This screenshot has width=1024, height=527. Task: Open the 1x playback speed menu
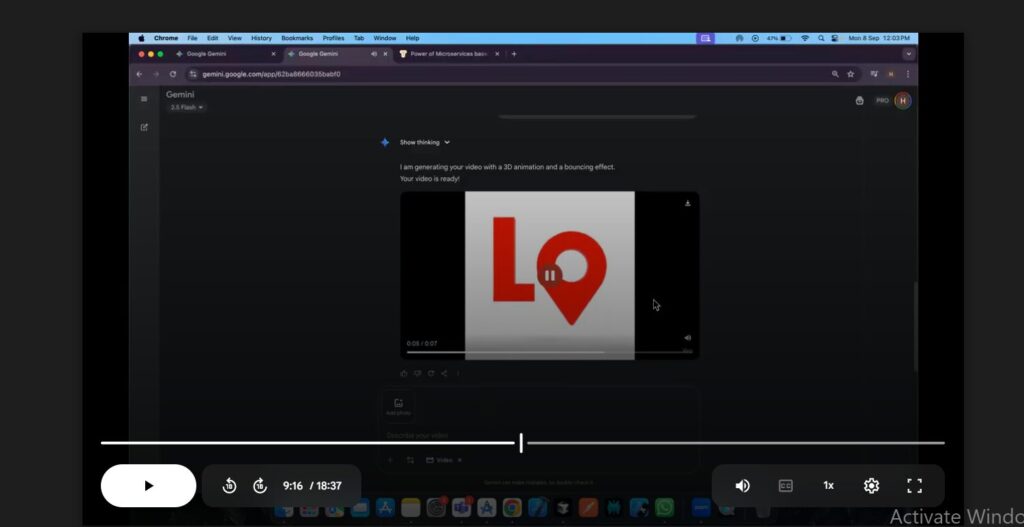[828, 486]
